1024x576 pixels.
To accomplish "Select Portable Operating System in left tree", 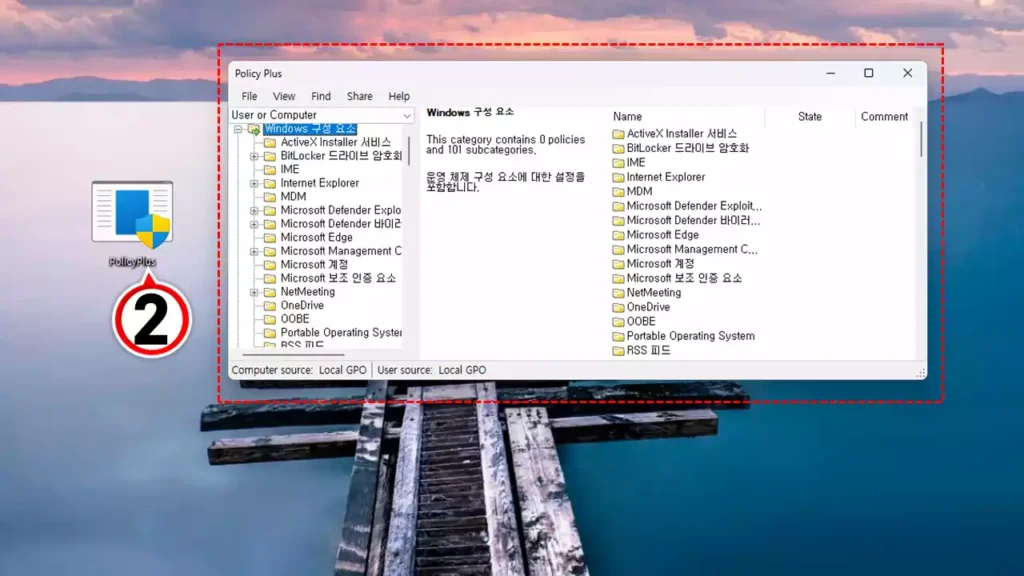I will (x=341, y=333).
